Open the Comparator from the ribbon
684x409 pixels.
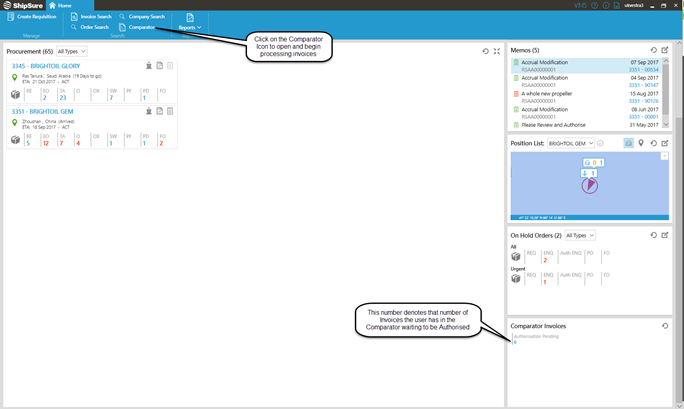coord(141,27)
